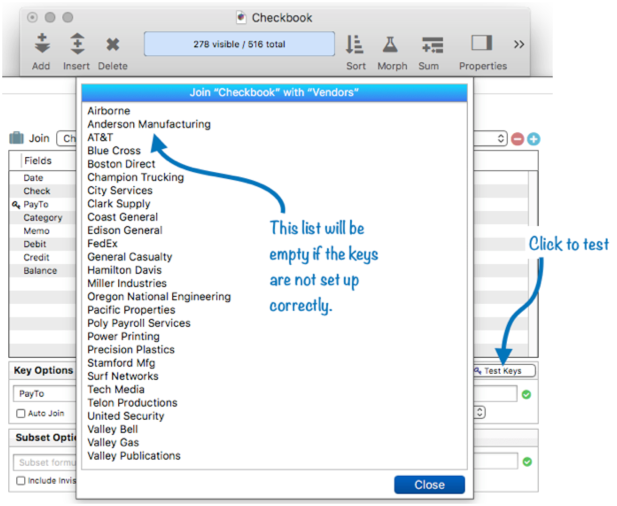Click the stepper below the right key field
The height and width of the screenshot is (506, 617).
[479, 412]
